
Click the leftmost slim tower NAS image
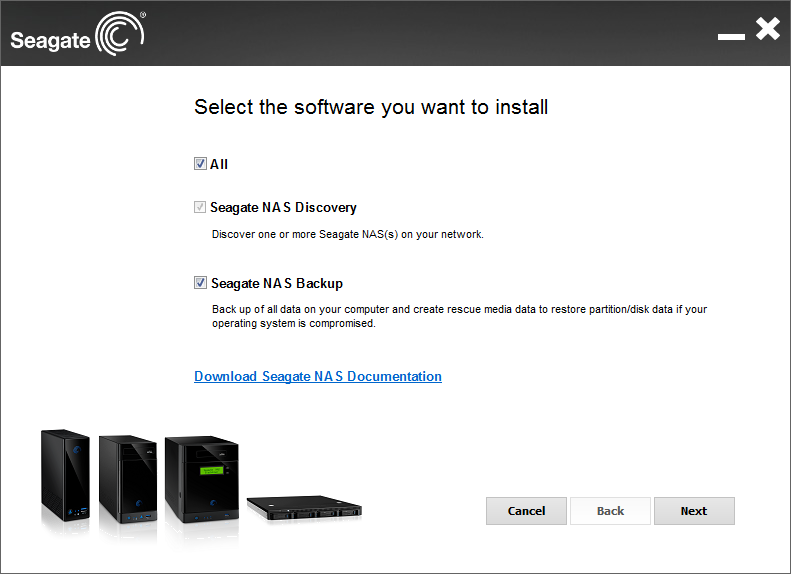[65, 475]
